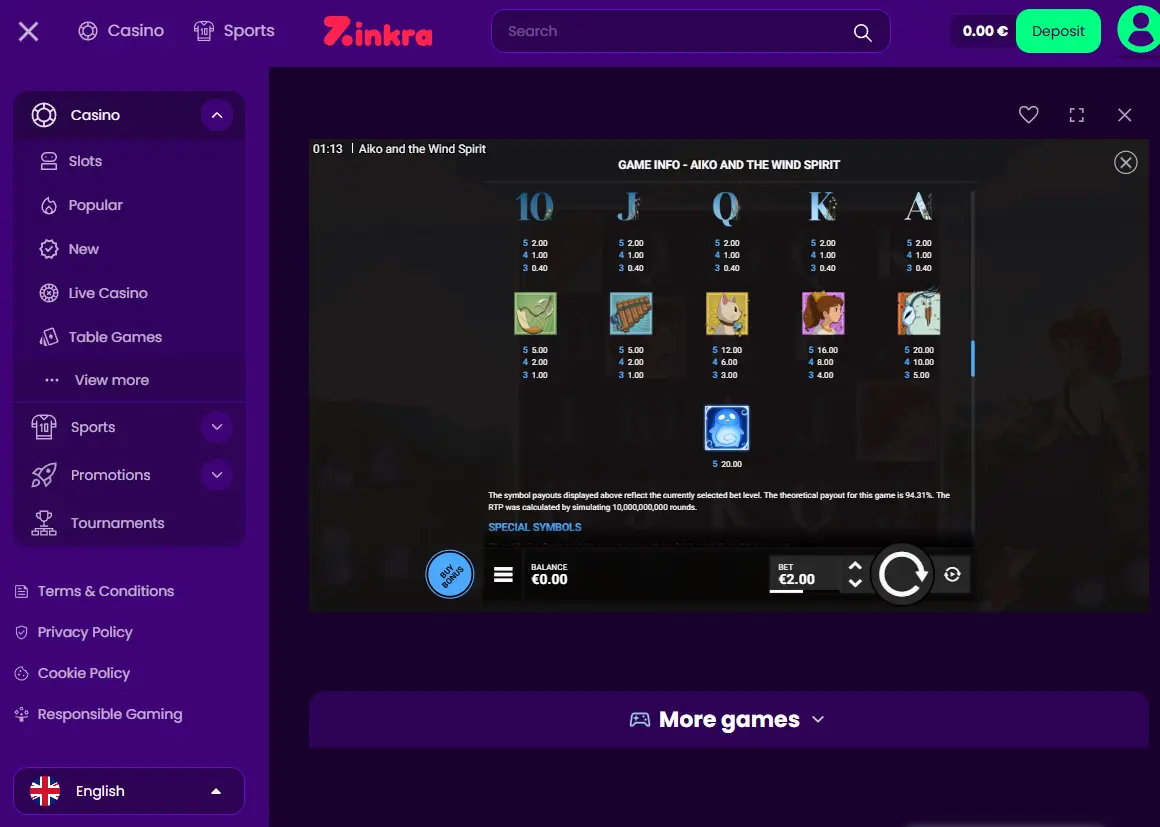1160x827 pixels.
Task: Click the Aiko girl symbol tile
Action: tap(823, 313)
